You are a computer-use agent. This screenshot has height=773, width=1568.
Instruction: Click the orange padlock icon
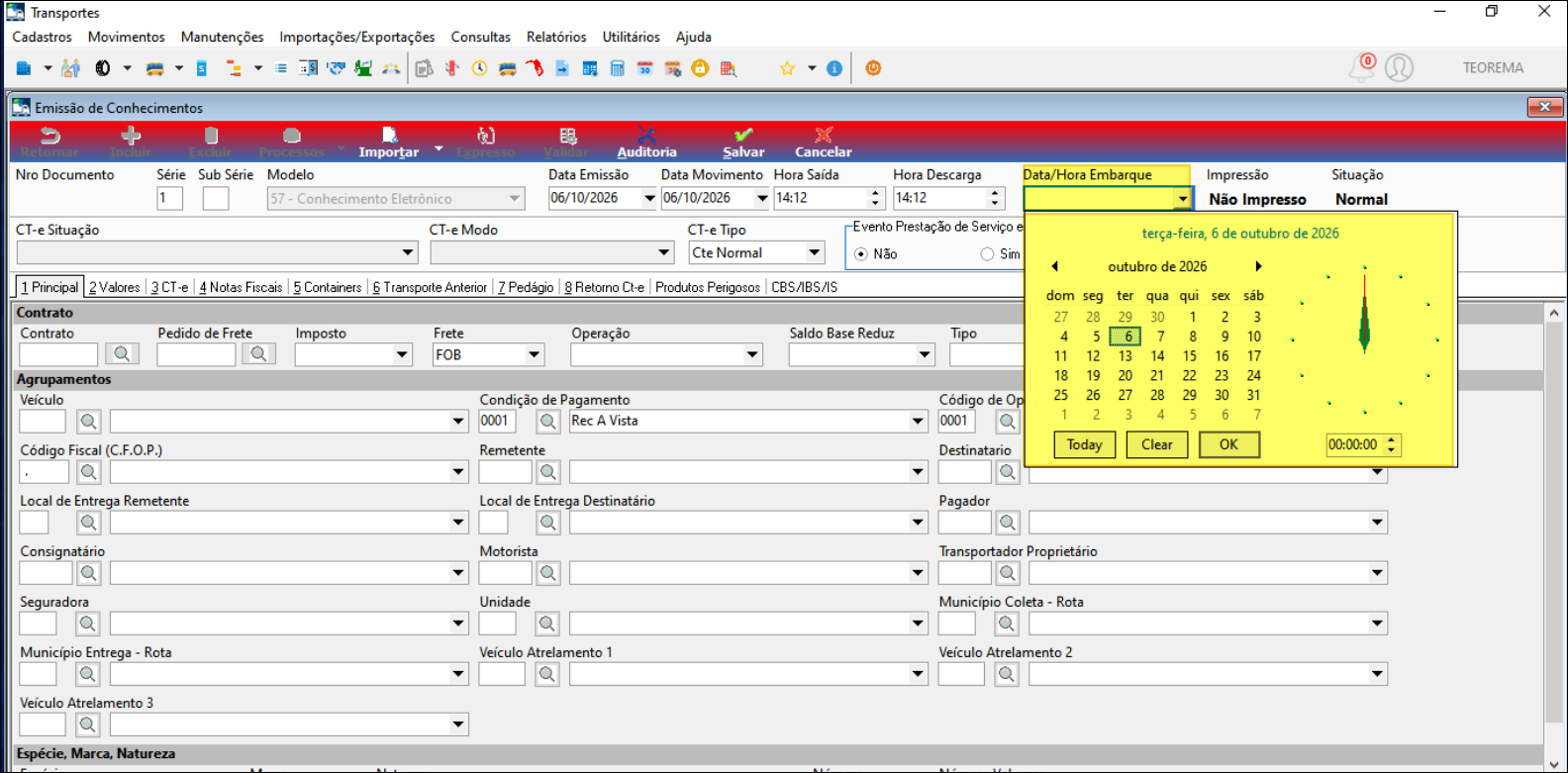[x=700, y=68]
